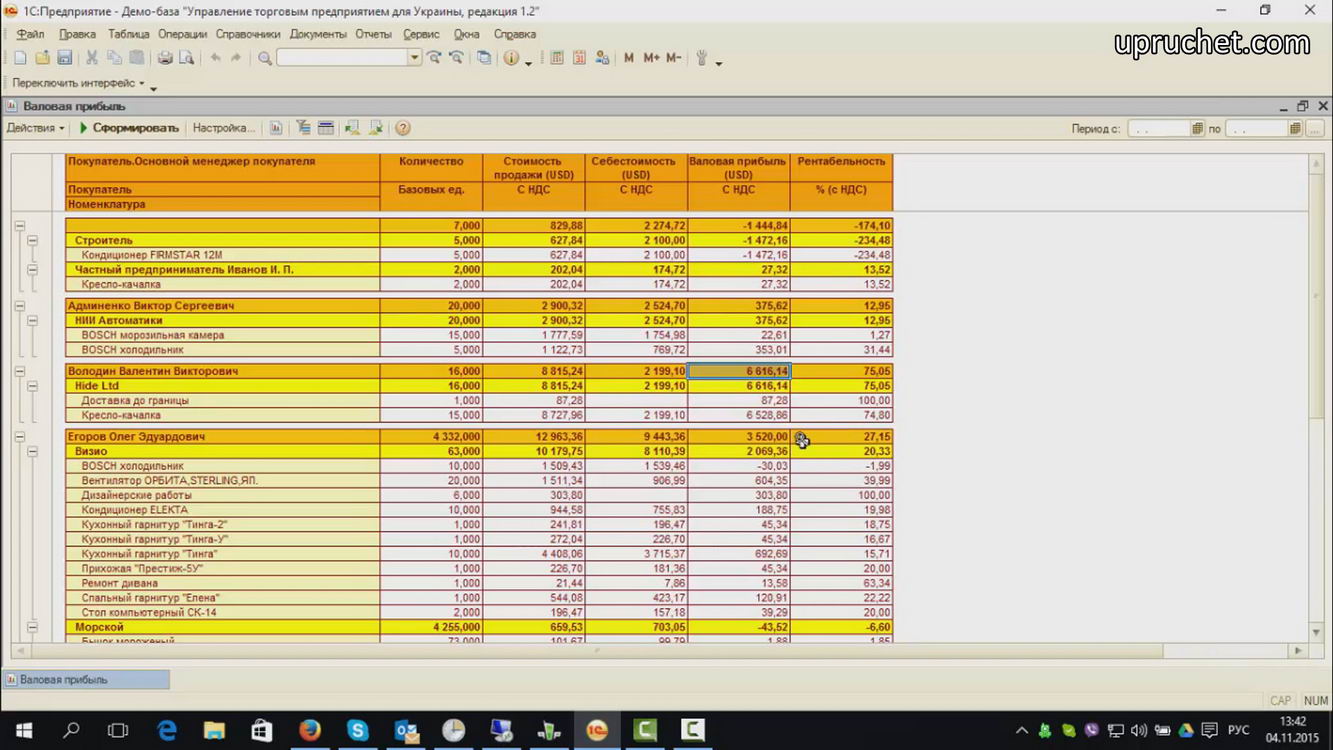Click the grouping tree icon in report toolbar
1333x750 pixels.
(x=303, y=128)
